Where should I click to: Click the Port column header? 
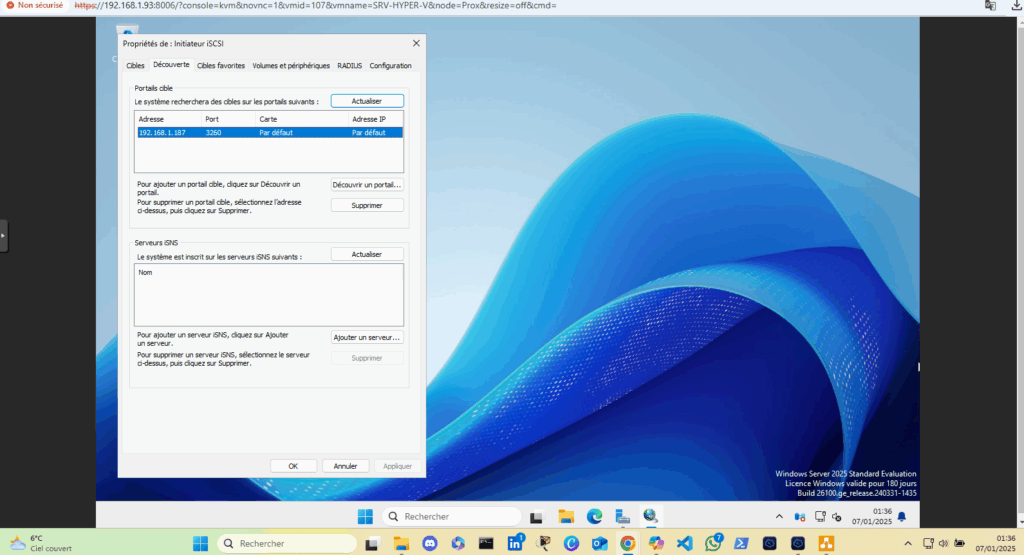click(x=229, y=119)
